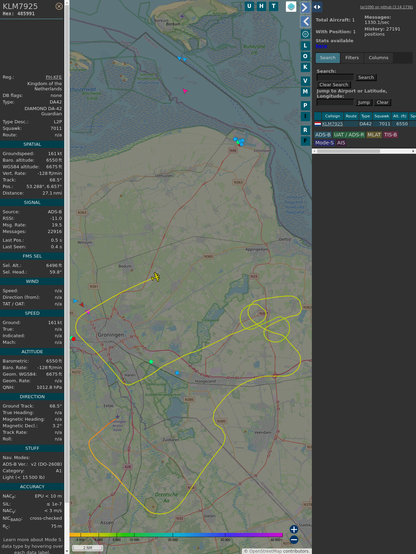Screen dimensions: 416x554
Task: Sort table by Callsign column
Action: pyautogui.click(x=332, y=116)
